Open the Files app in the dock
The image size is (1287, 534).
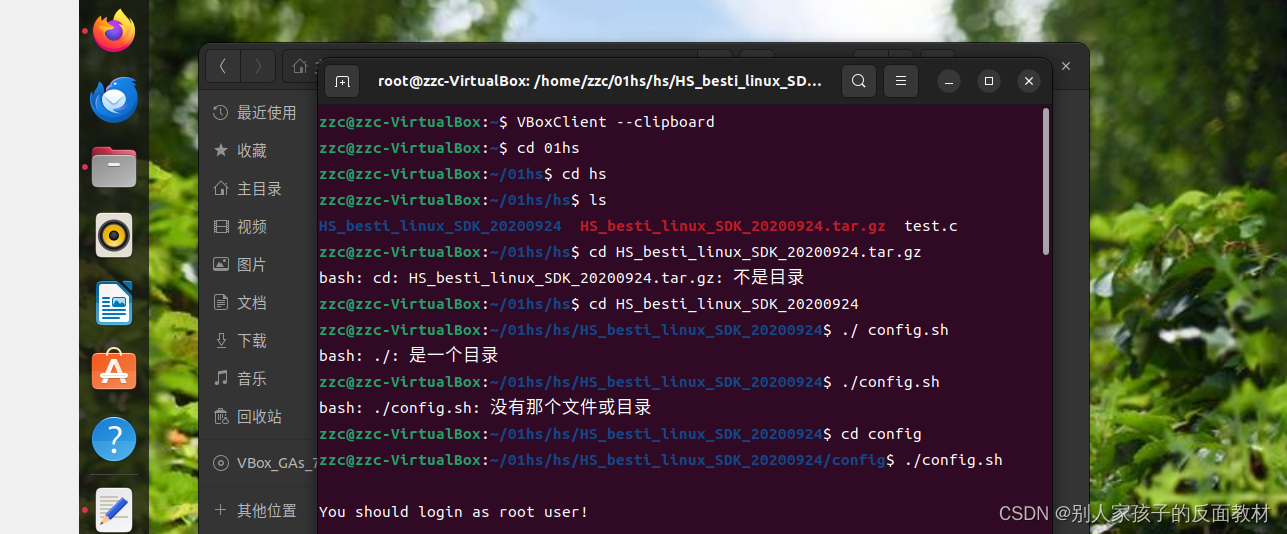coord(114,167)
